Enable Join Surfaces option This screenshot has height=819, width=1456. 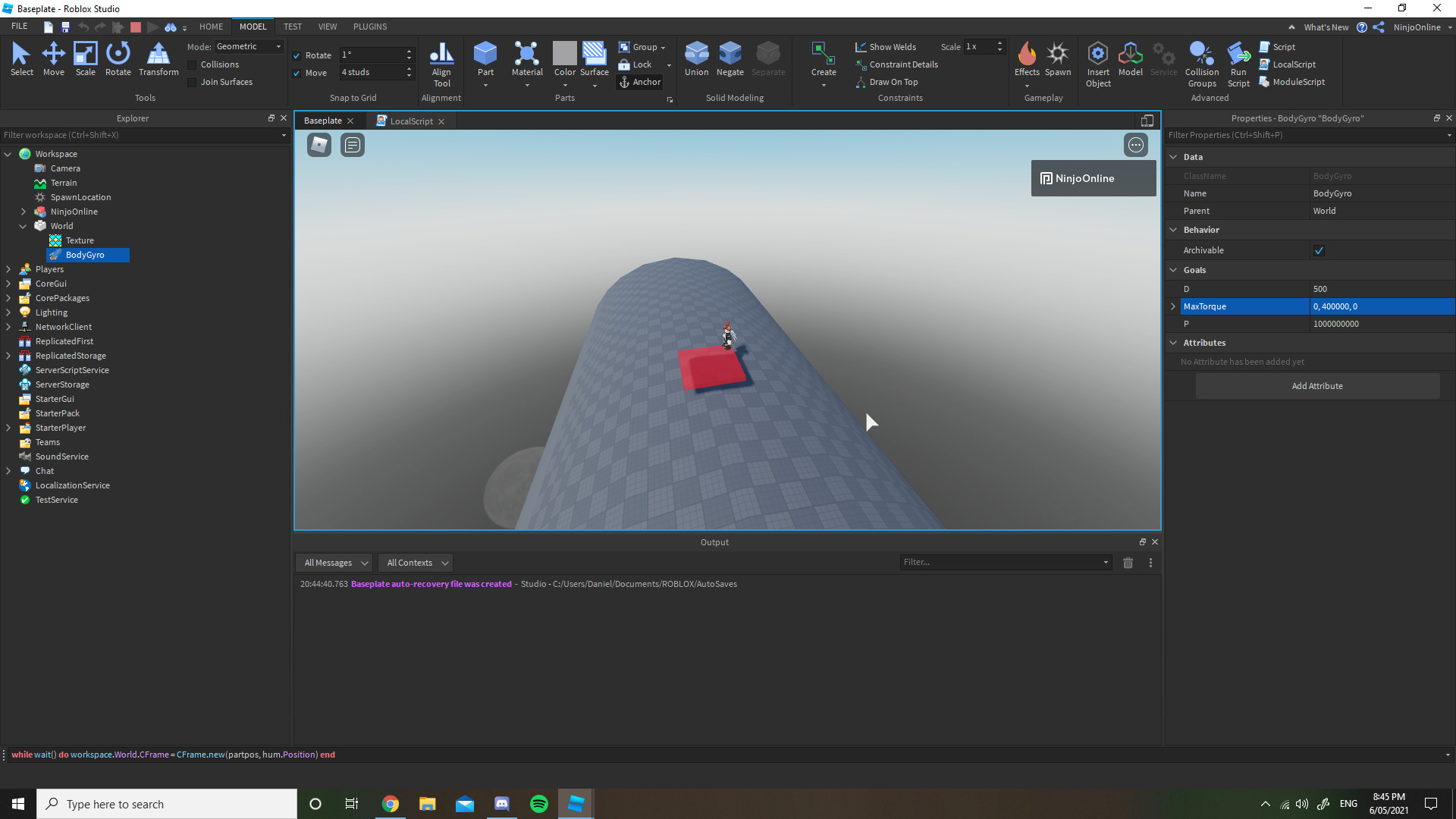192,82
